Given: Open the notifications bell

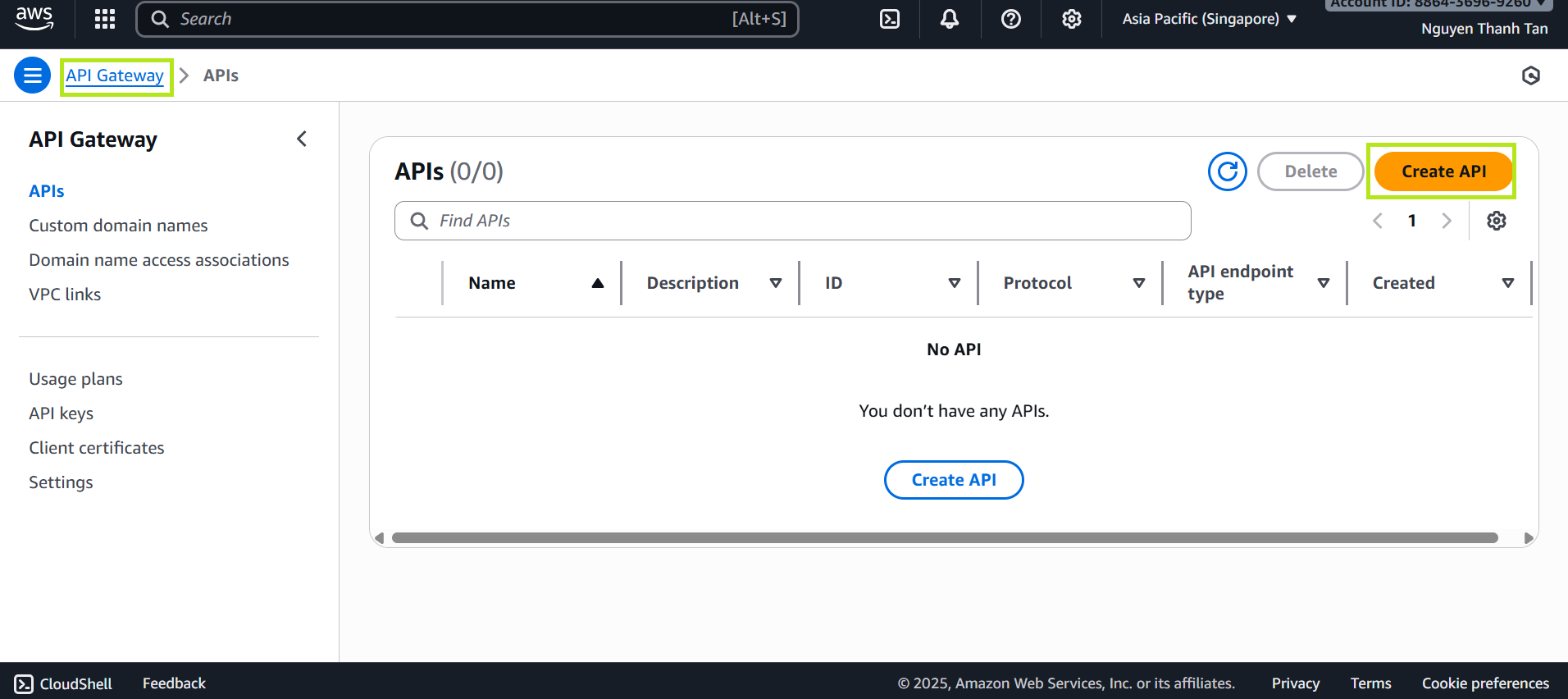Looking at the screenshot, I should coord(950,19).
